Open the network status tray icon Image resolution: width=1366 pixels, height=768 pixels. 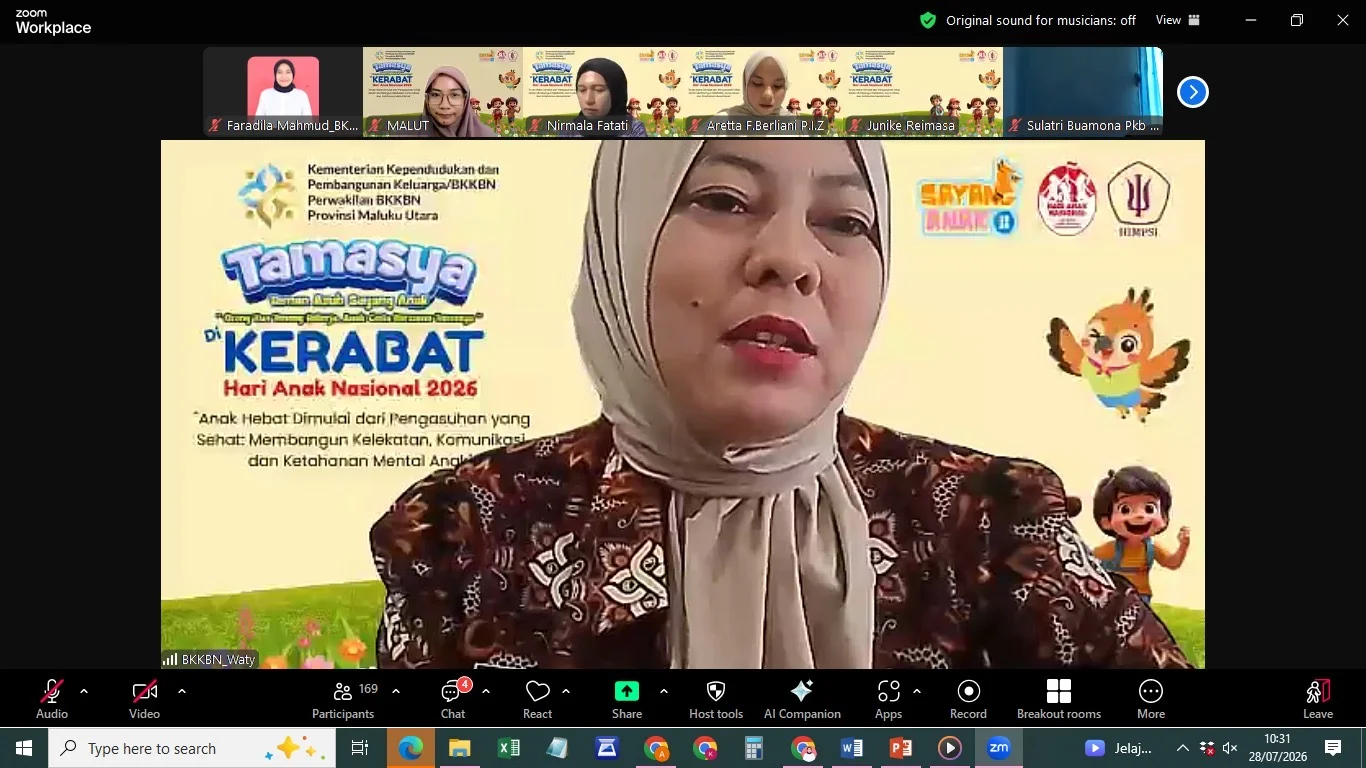pos(1207,748)
